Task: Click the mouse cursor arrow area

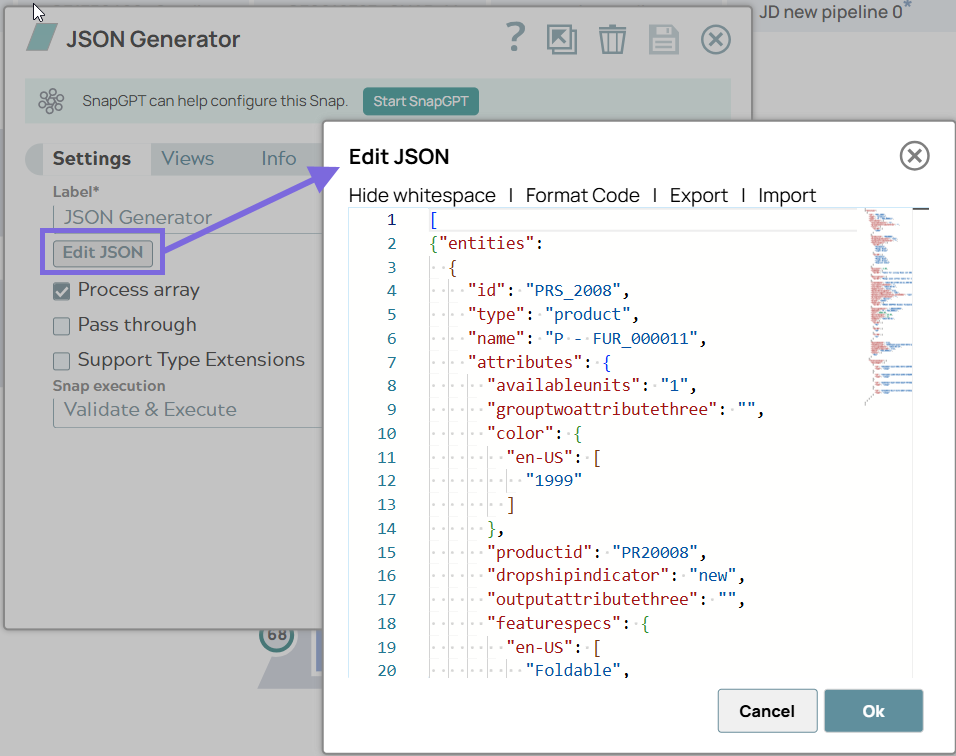Action: [35, 12]
